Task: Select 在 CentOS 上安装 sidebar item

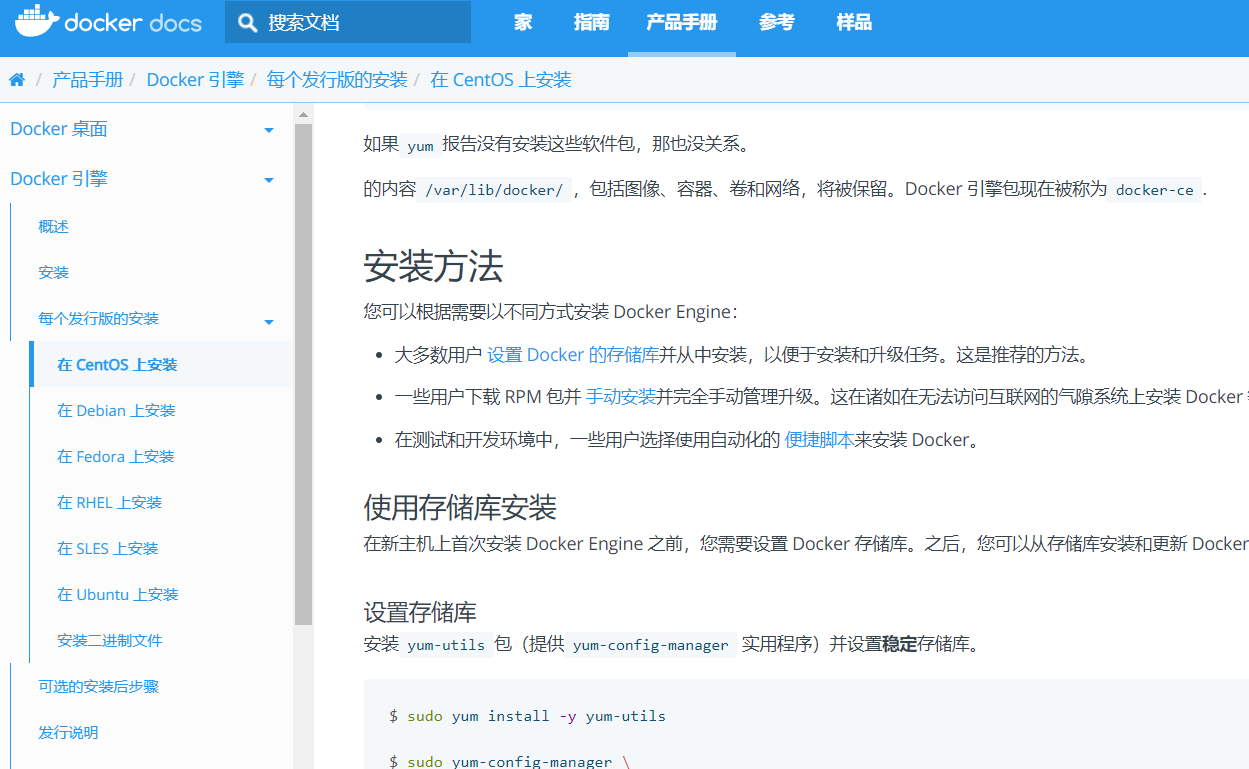Action: coord(117,365)
